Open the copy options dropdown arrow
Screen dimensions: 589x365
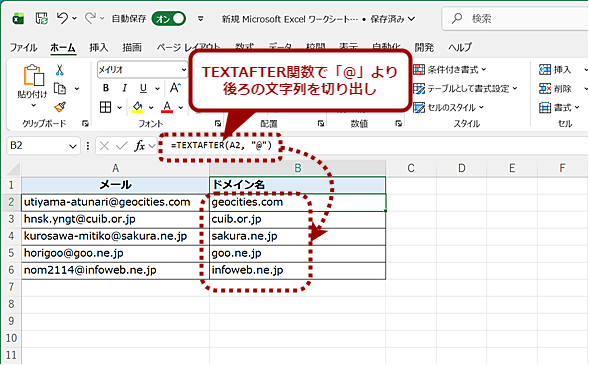[x=77, y=89]
